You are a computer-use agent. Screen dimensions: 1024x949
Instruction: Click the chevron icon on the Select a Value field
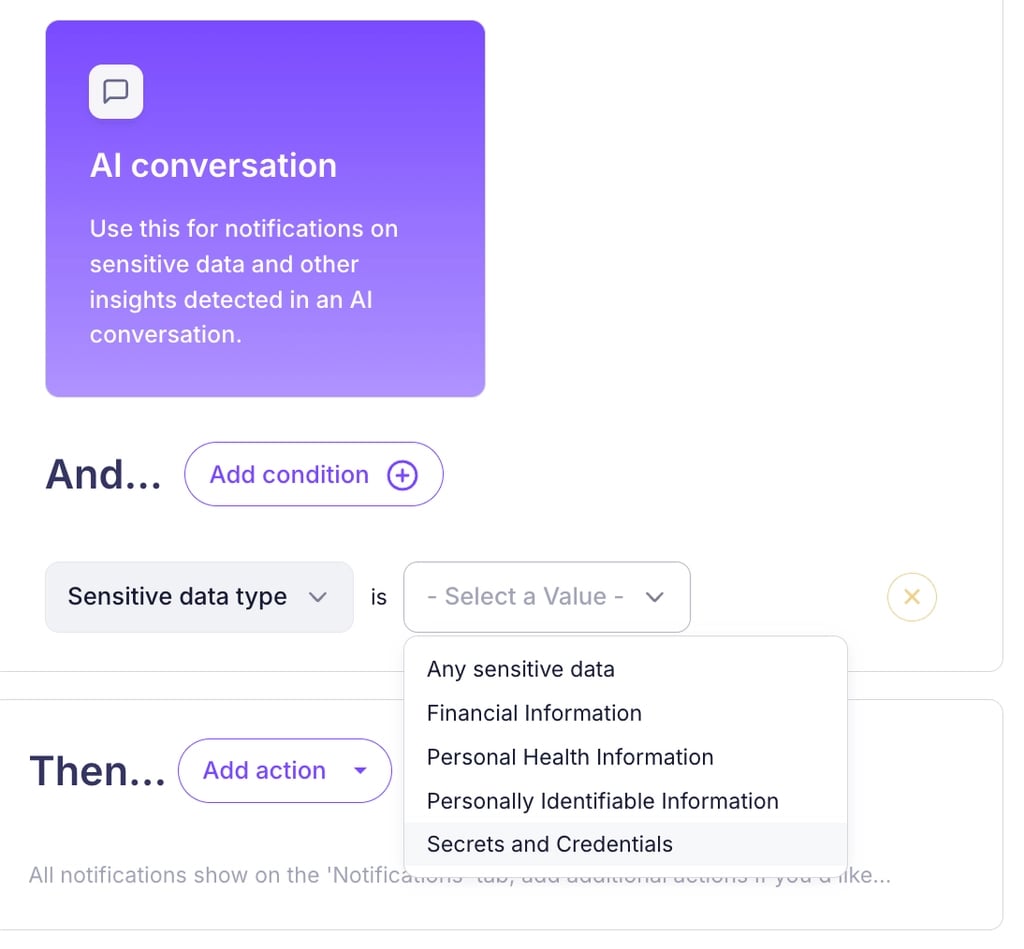tap(655, 597)
